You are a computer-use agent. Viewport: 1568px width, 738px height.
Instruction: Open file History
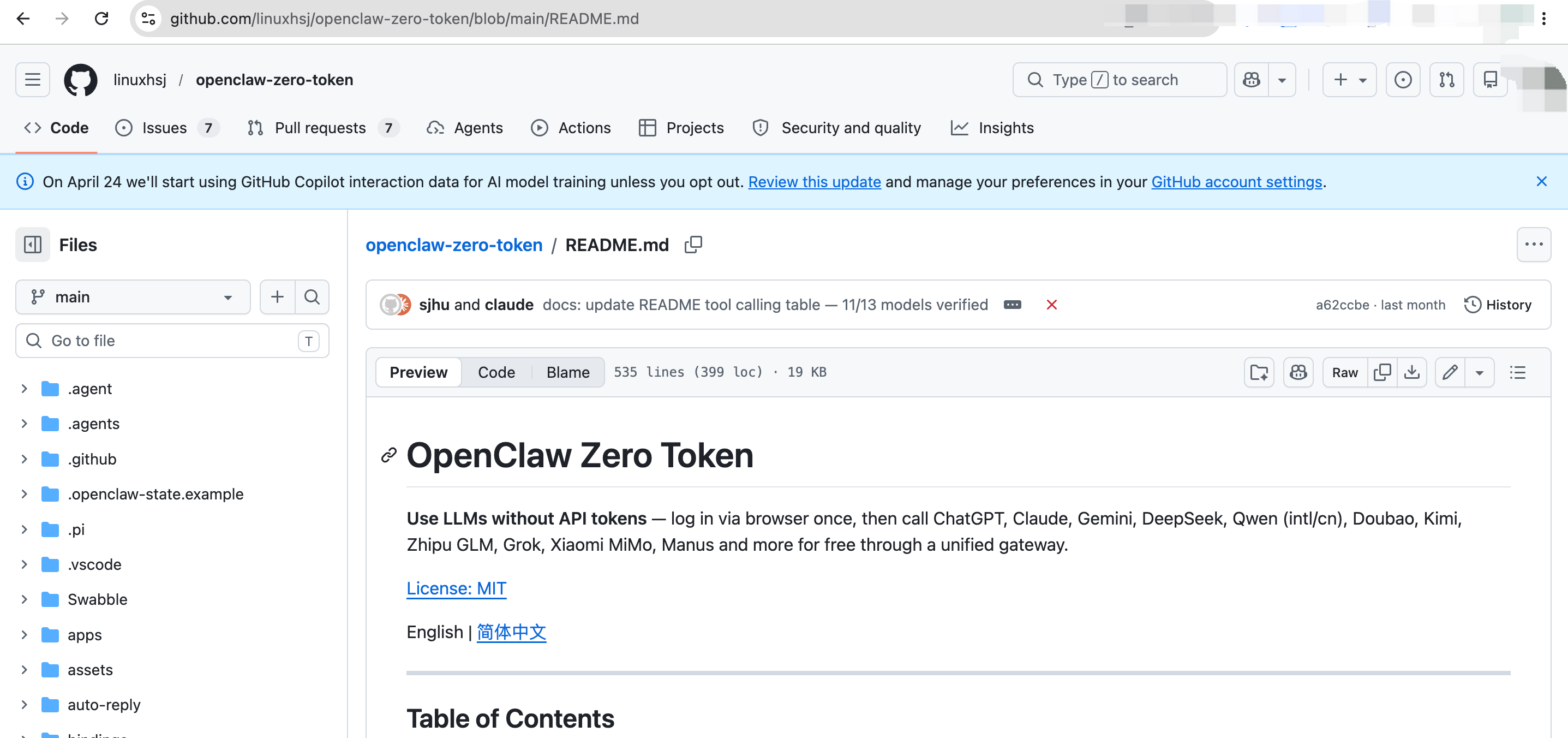click(x=1498, y=305)
